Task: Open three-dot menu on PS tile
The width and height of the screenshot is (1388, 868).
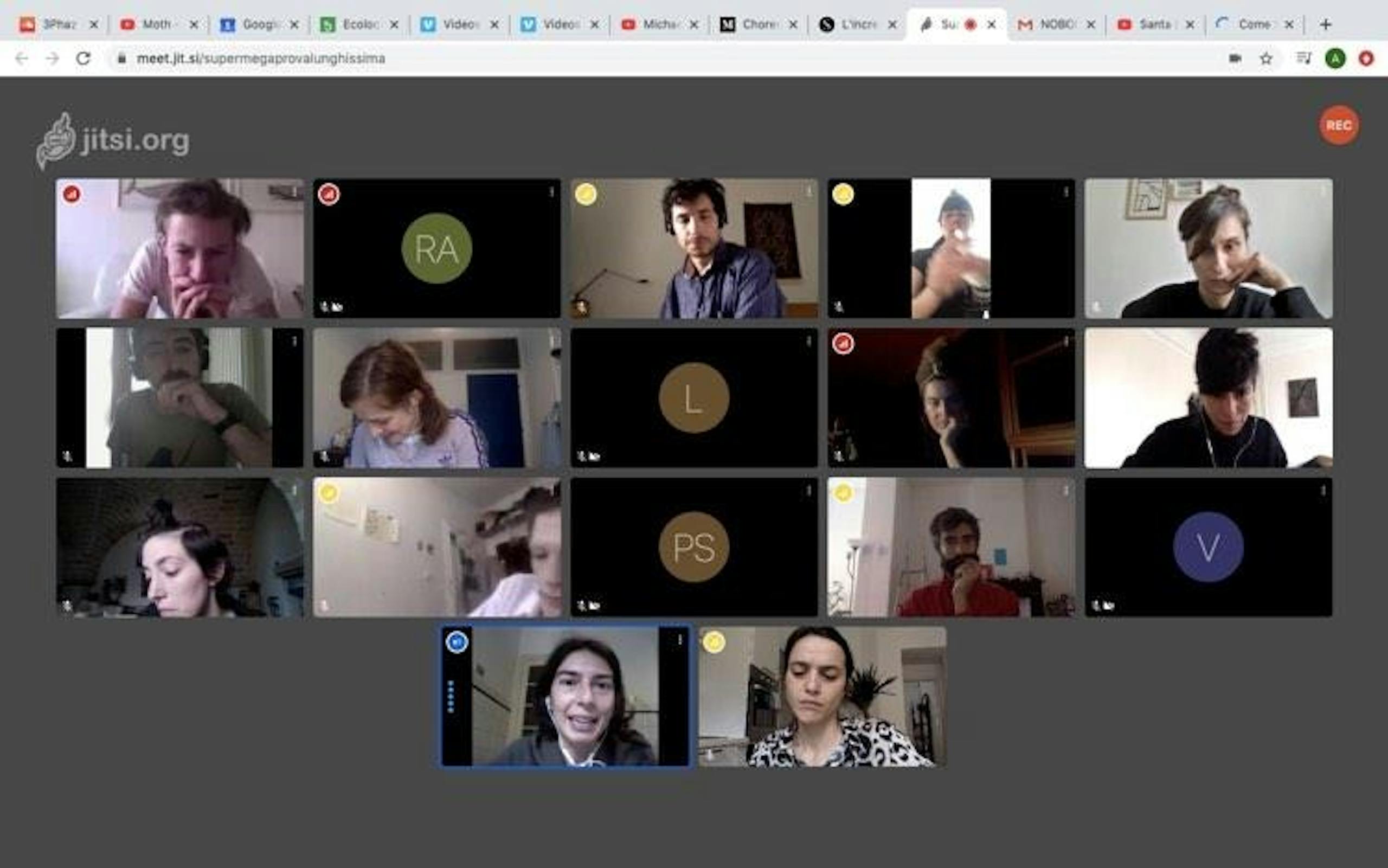Action: click(x=808, y=491)
